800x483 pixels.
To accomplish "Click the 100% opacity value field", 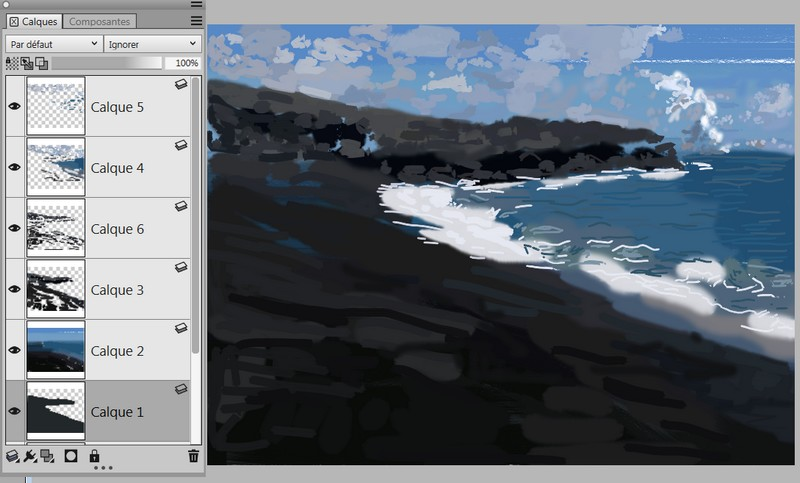I will click(x=183, y=63).
